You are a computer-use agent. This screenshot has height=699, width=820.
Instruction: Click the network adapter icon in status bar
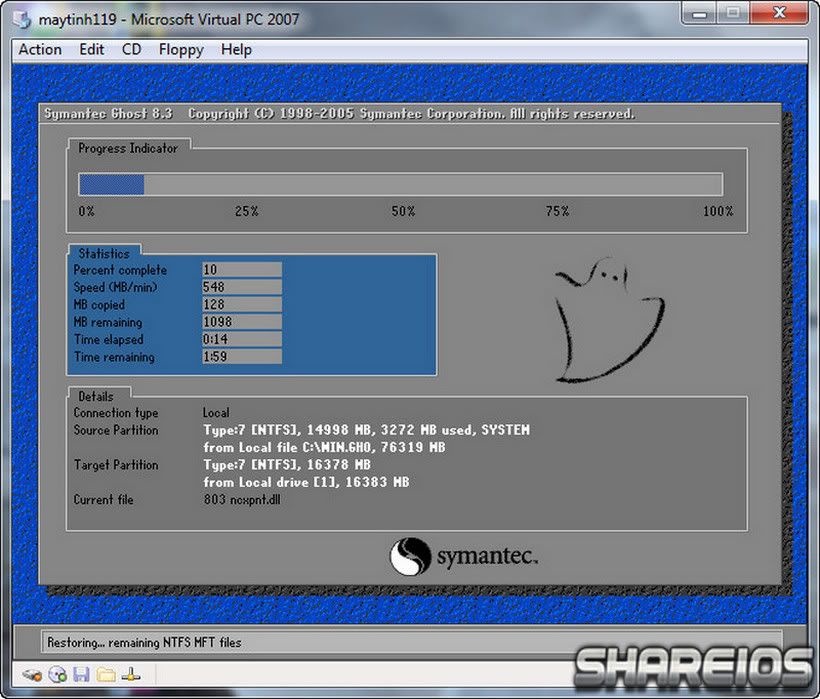tap(131, 674)
